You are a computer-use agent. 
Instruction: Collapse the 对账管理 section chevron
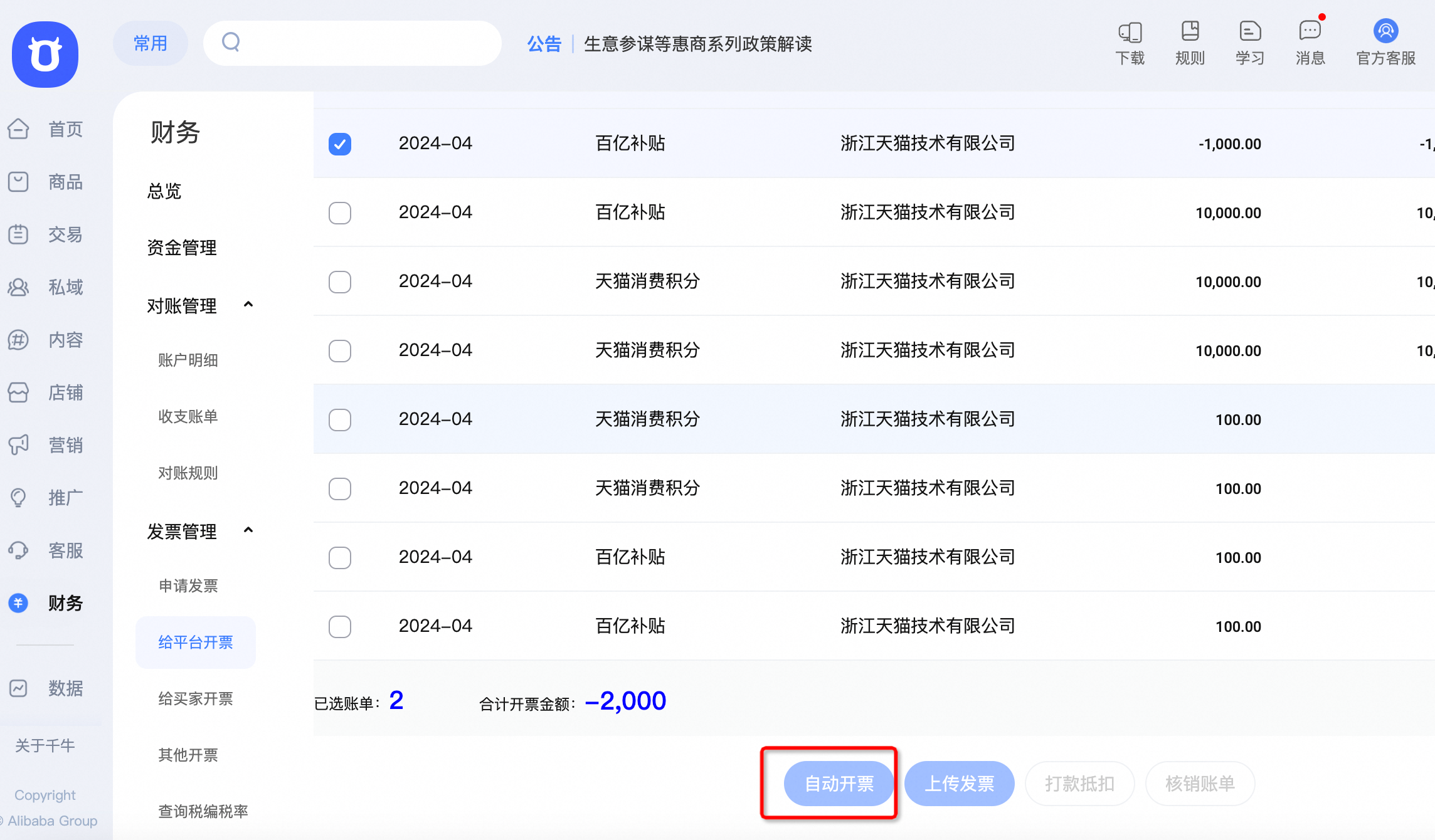(x=248, y=305)
